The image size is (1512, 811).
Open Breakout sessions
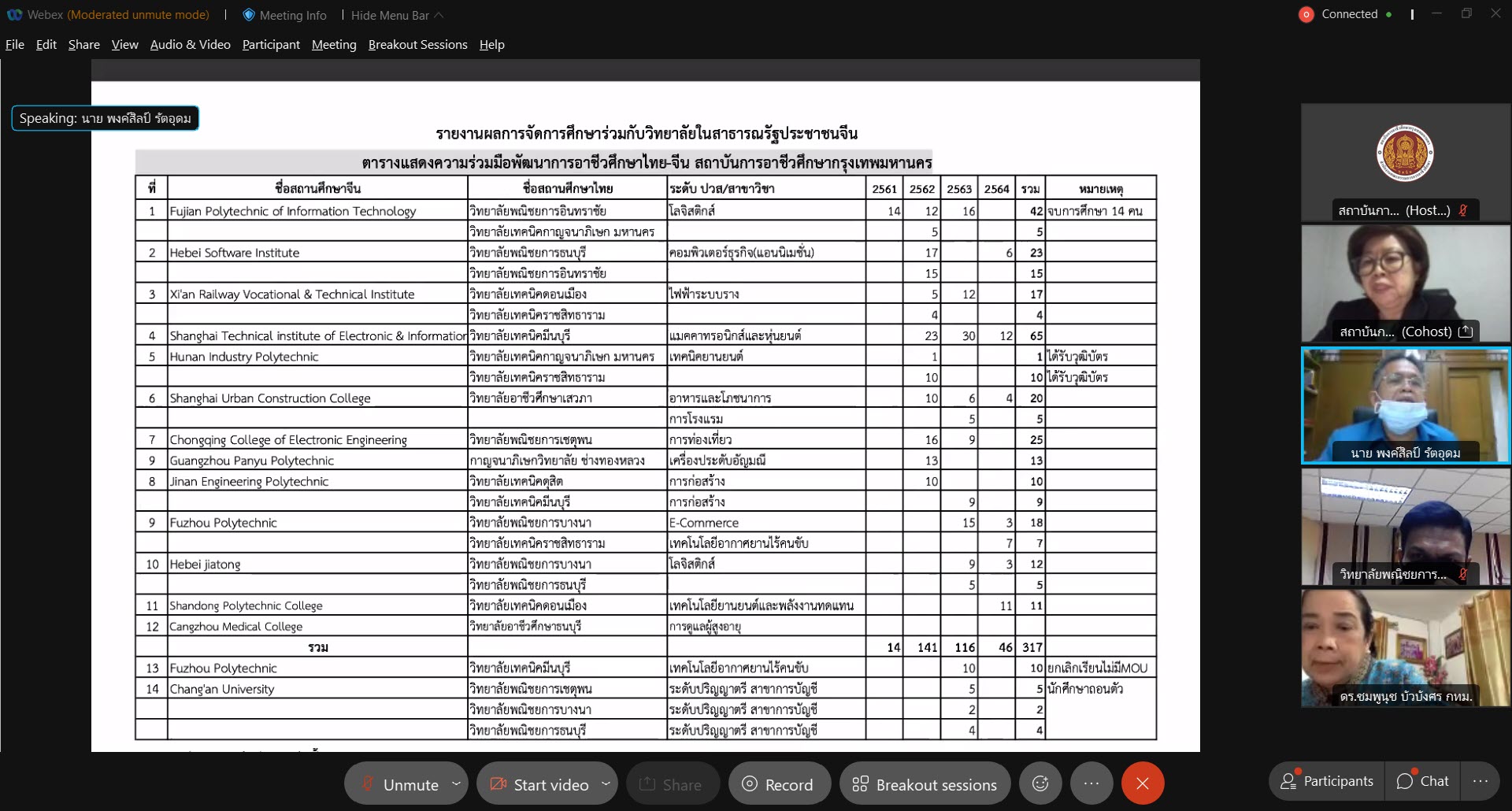(925, 784)
